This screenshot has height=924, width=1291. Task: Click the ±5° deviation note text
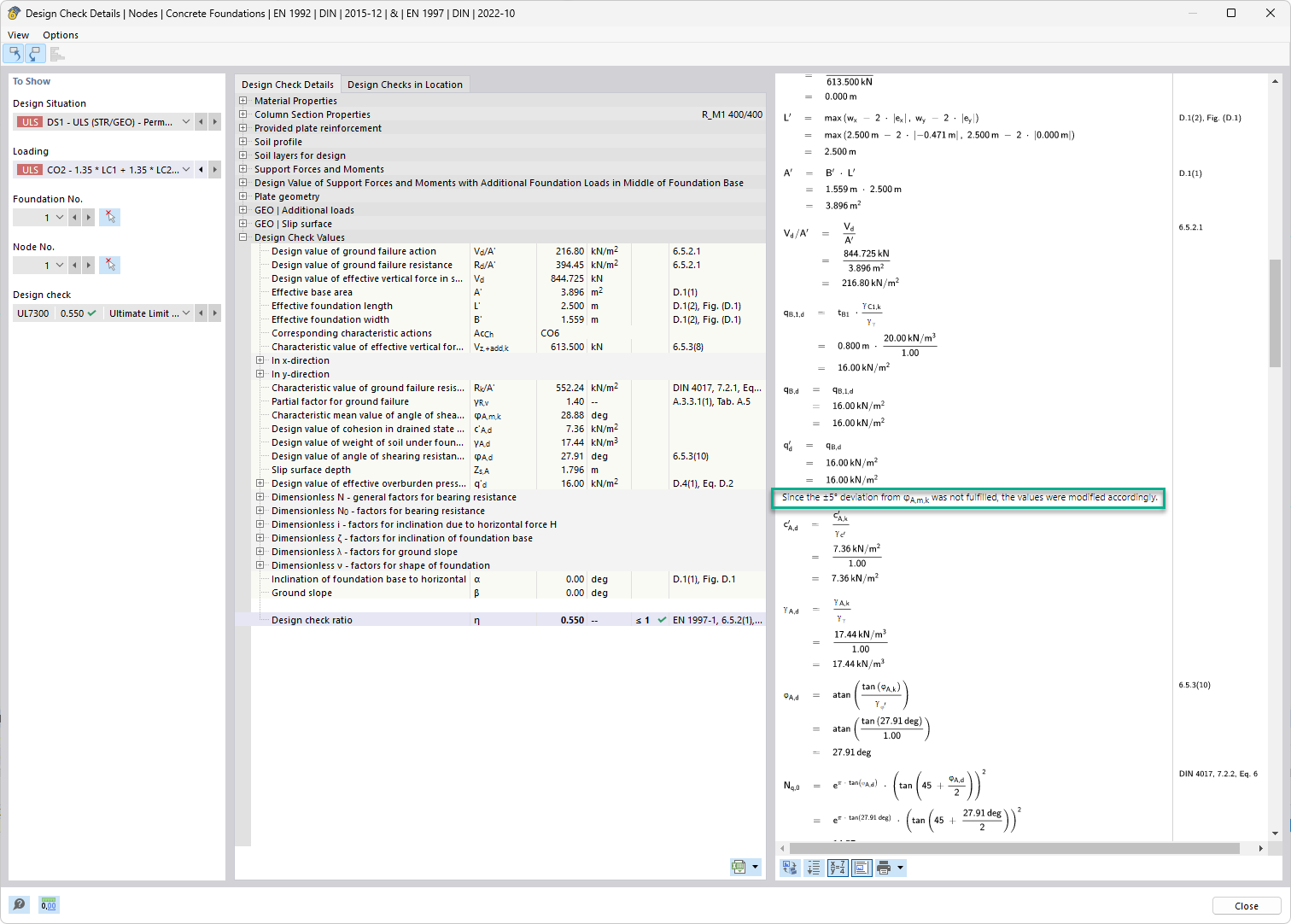click(969, 497)
